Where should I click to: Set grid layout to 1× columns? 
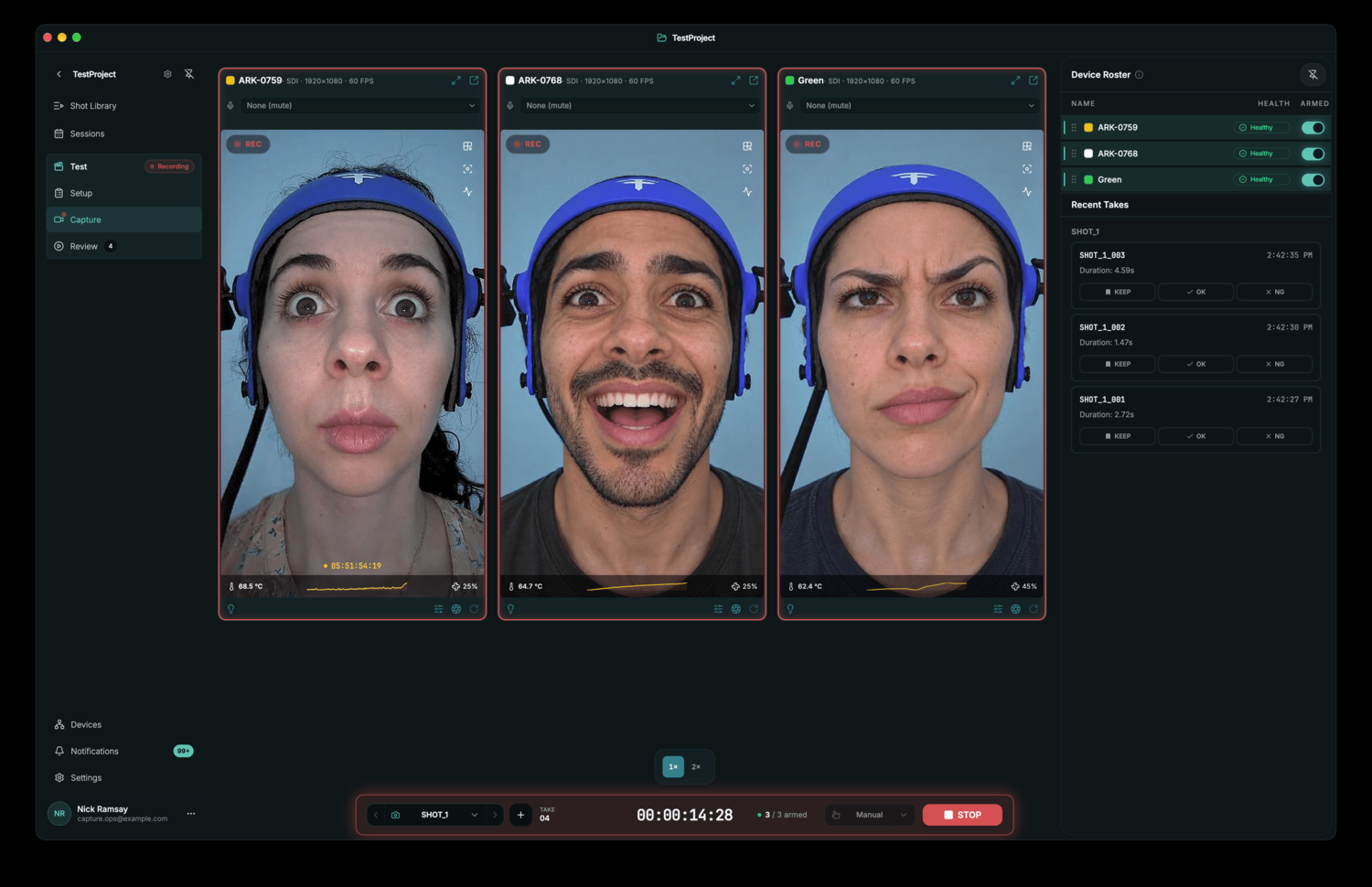pos(673,767)
